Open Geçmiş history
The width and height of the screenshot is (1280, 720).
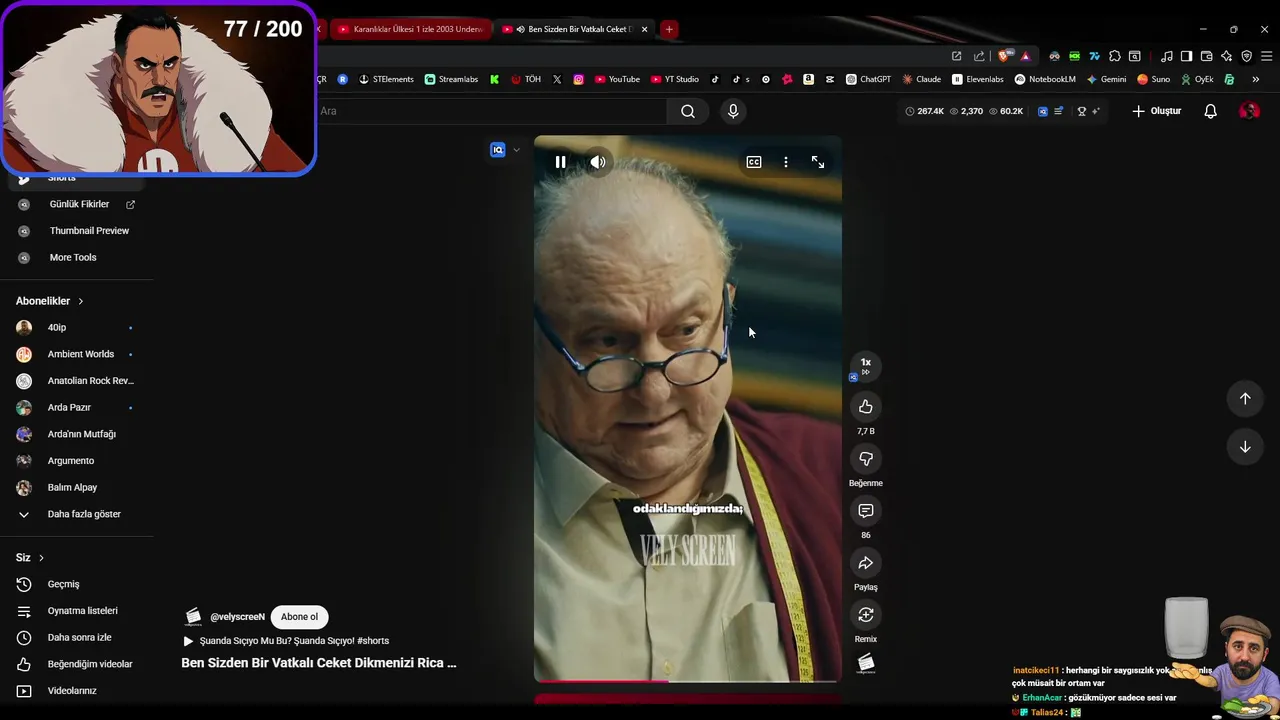click(x=76, y=584)
